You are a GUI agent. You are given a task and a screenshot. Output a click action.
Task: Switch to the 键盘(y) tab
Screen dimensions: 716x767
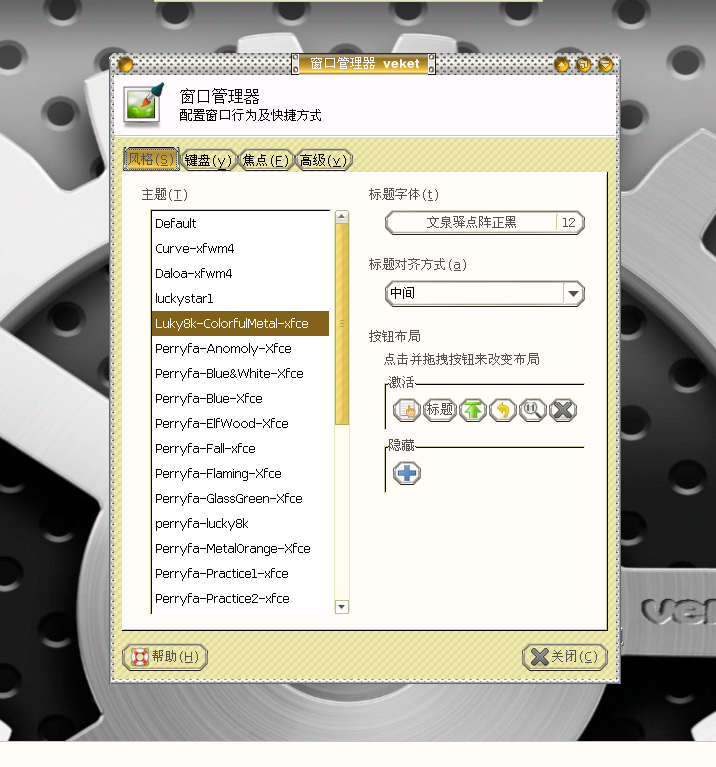click(208, 160)
